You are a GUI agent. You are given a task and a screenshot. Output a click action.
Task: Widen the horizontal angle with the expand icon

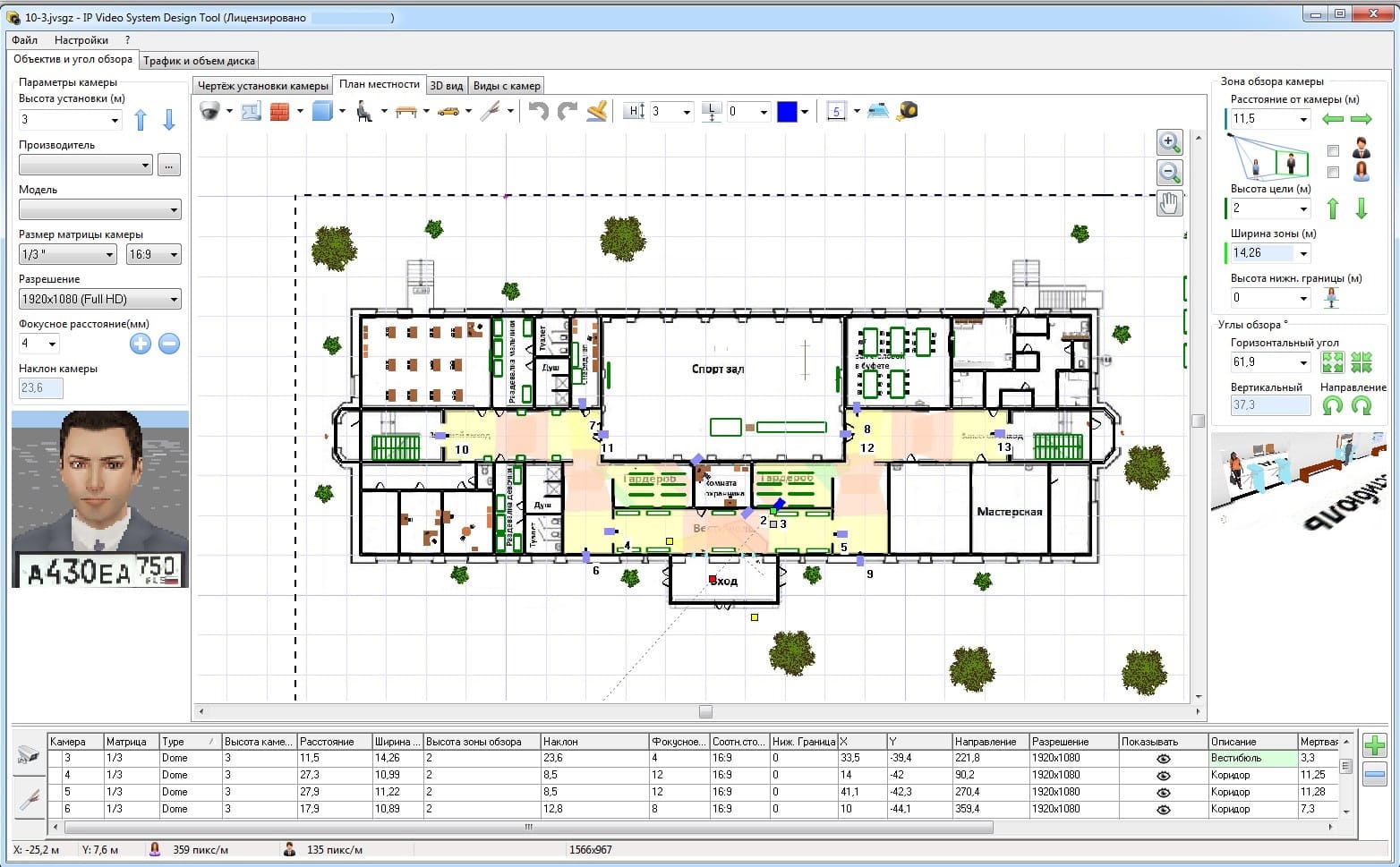pos(1333,362)
